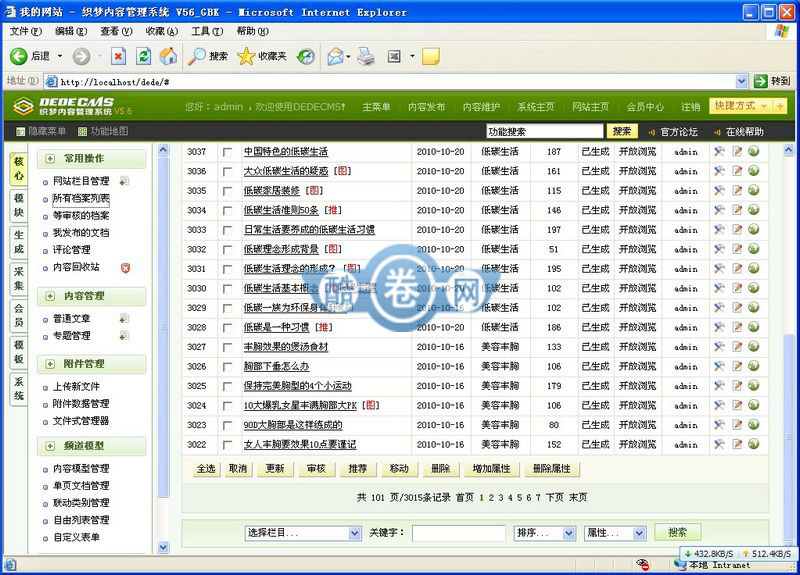Viewport: 800px width, 575px height.
Task: Collapse the 常用操作 section
Action: pos(50,159)
